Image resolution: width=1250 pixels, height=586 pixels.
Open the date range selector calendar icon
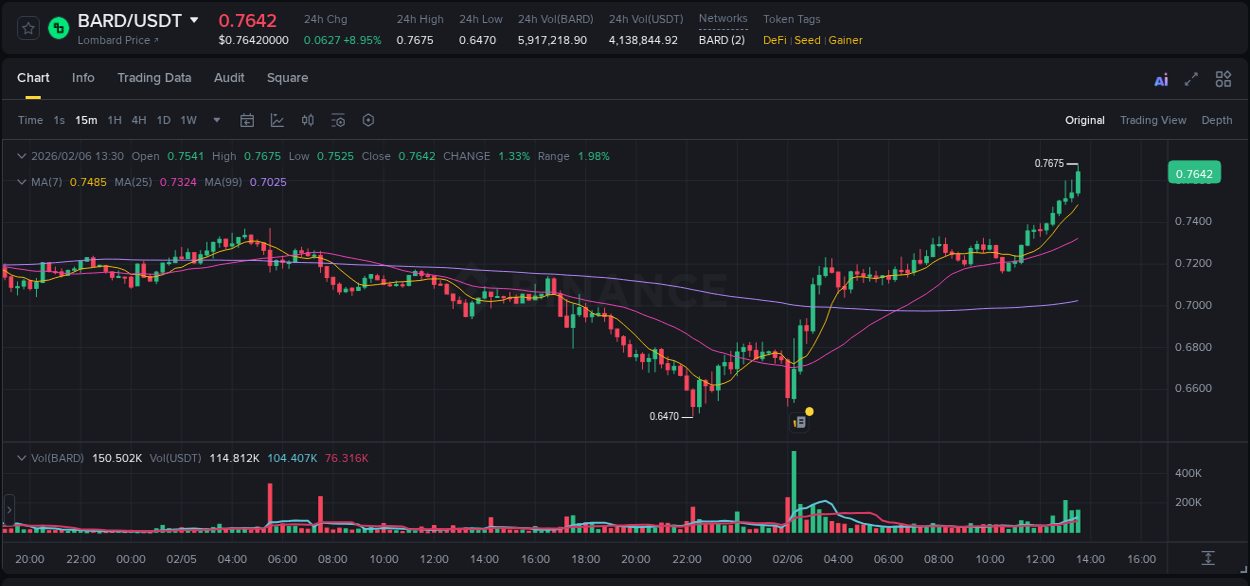pos(247,120)
